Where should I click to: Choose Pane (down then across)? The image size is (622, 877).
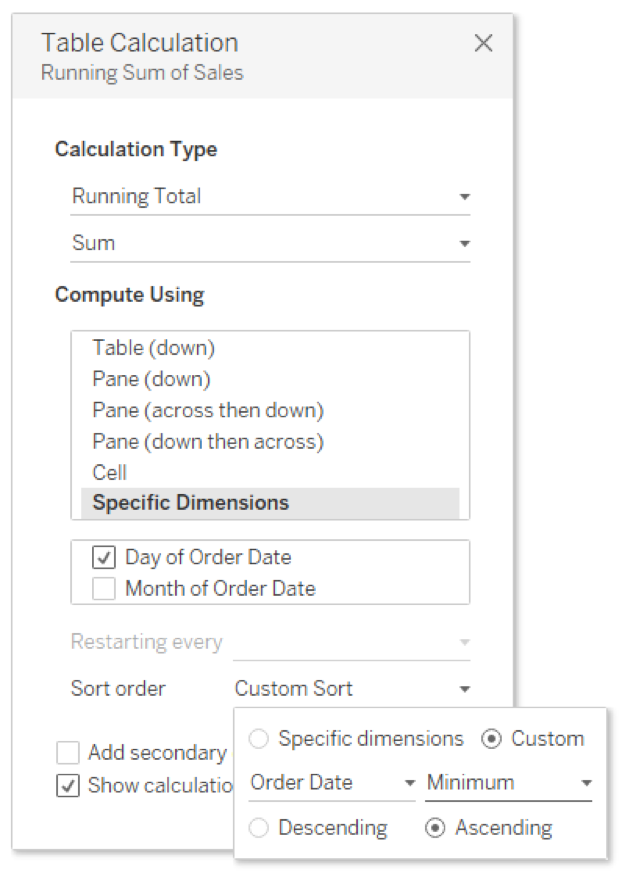tap(208, 442)
